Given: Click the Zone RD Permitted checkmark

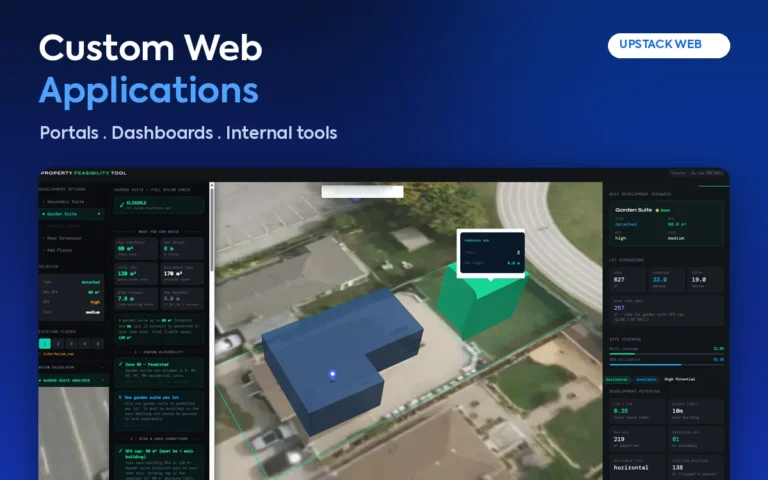Looking at the screenshot, I should (x=120, y=364).
